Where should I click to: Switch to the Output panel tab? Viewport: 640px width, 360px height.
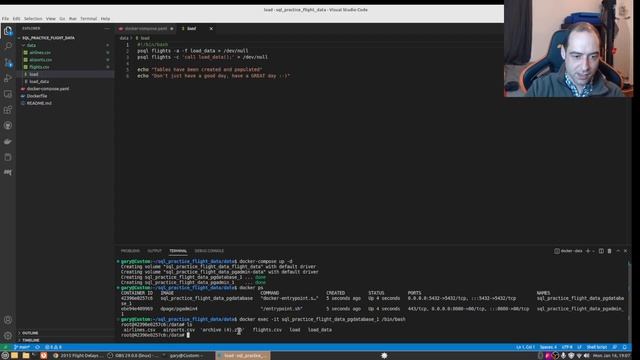[x=155, y=251]
